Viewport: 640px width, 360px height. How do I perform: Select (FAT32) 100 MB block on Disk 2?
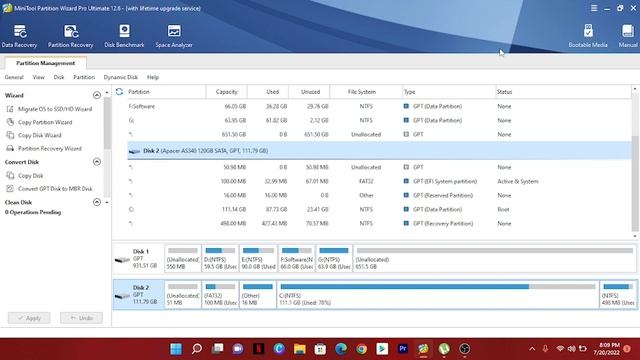click(220, 295)
